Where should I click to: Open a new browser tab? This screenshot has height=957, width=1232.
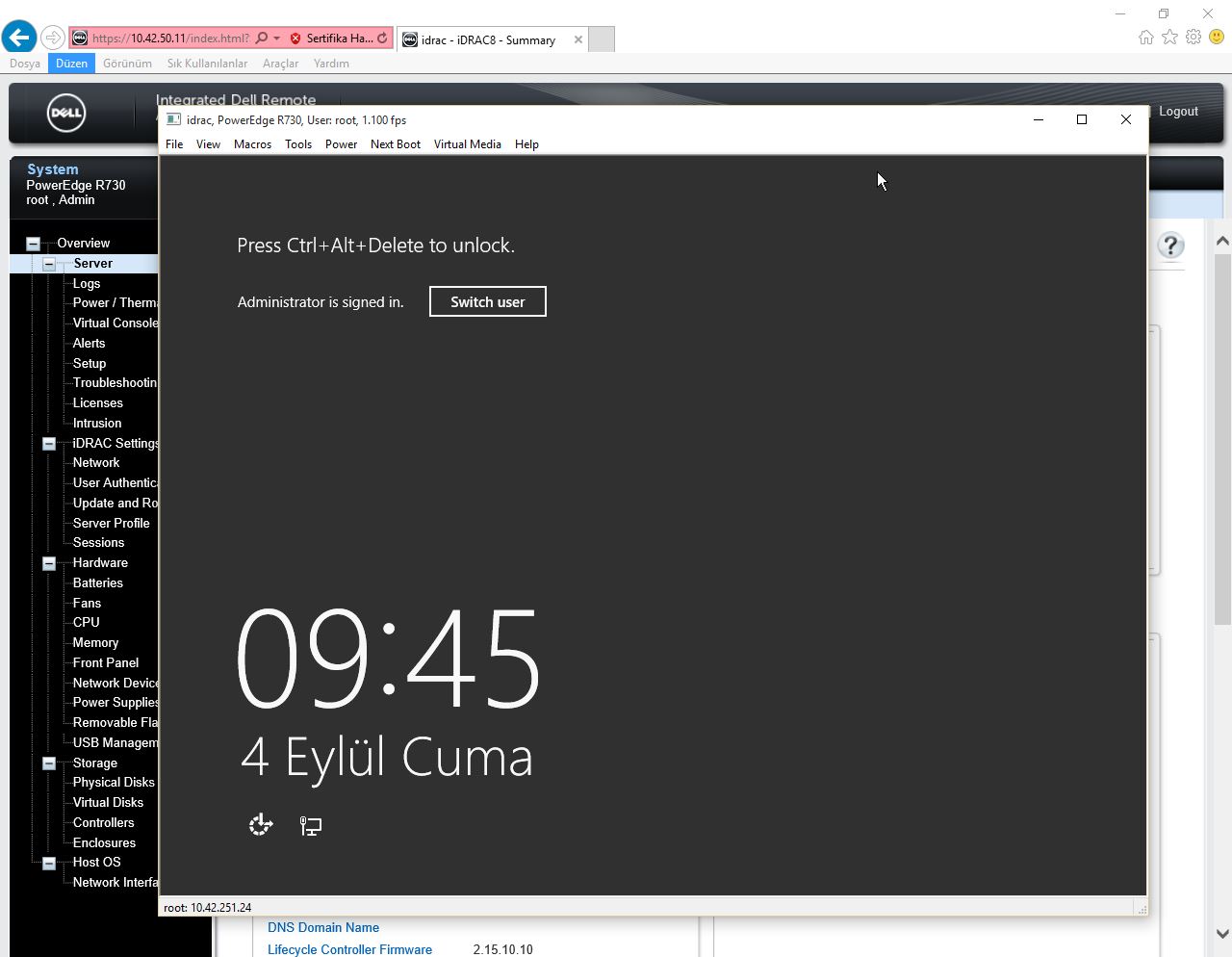click(602, 39)
